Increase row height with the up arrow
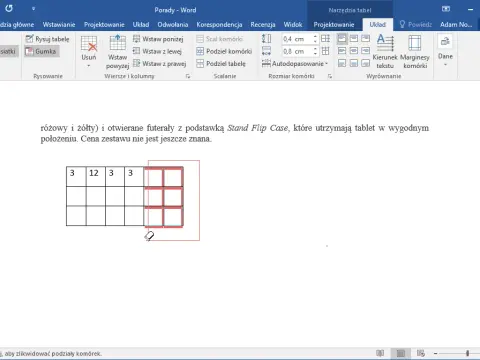 (315, 36)
